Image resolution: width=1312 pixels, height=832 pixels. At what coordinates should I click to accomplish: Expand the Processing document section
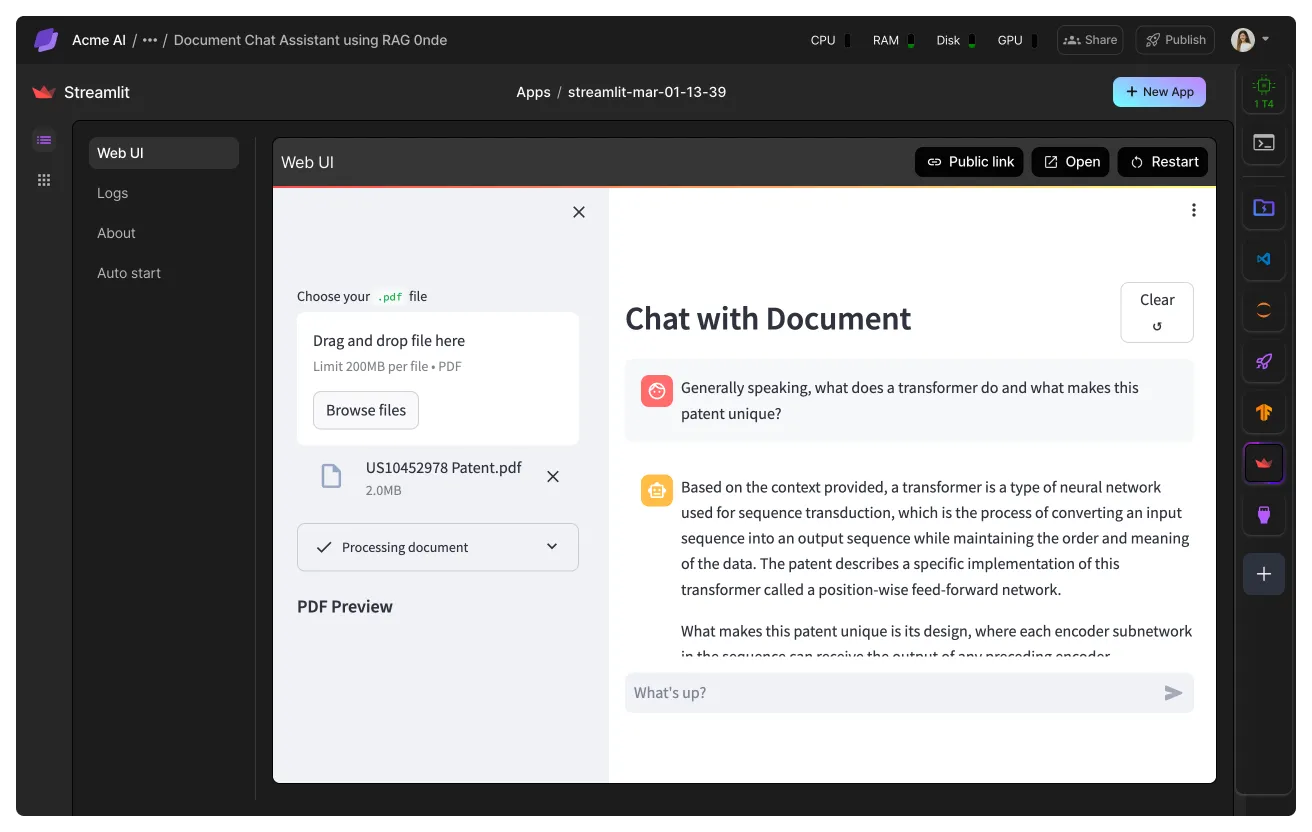tap(438, 547)
